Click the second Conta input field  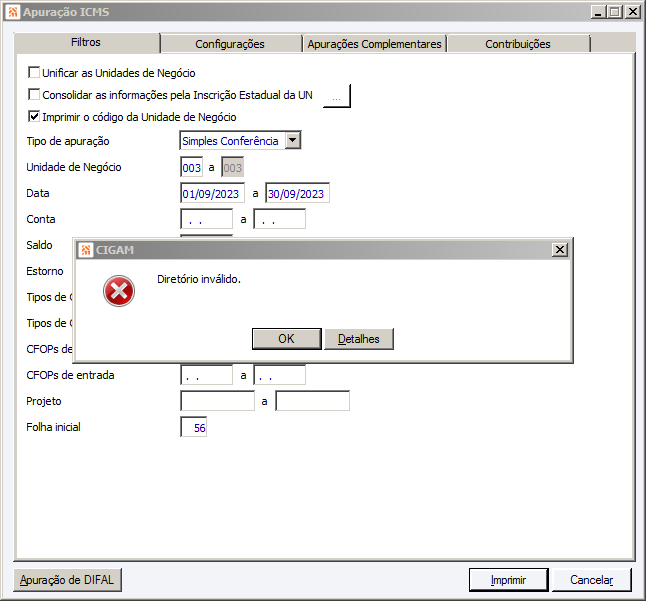click(x=280, y=219)
